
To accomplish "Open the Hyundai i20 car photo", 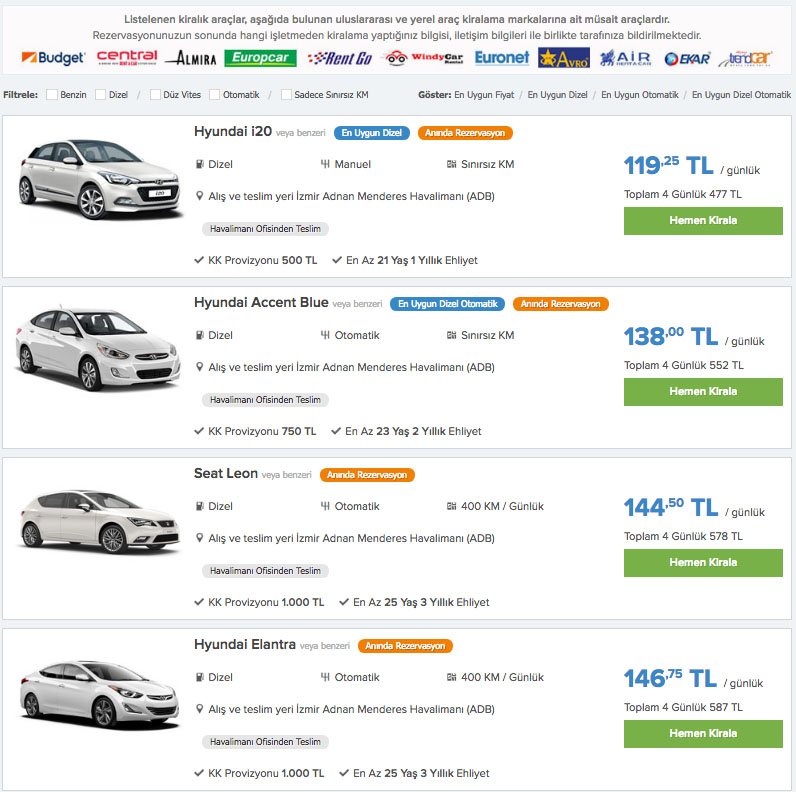I will click(99, 179).
